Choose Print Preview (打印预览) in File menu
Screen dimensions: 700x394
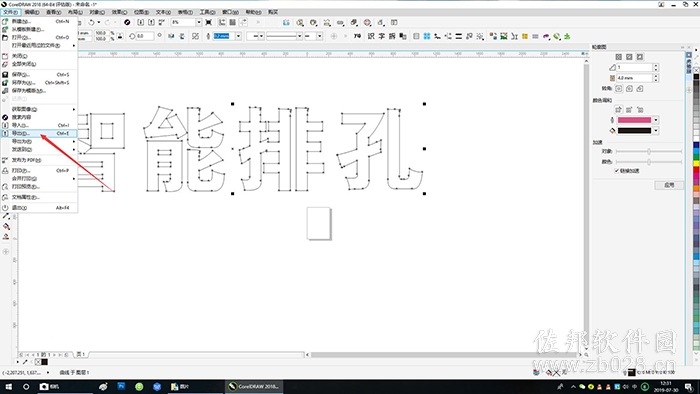39,187
